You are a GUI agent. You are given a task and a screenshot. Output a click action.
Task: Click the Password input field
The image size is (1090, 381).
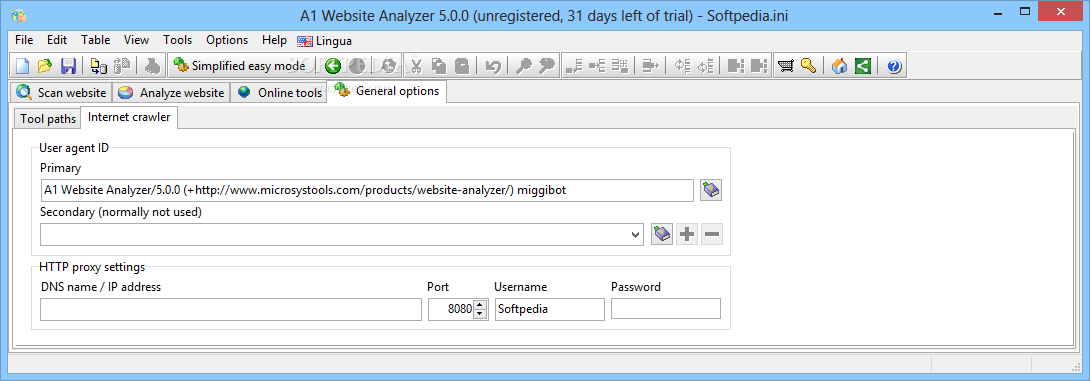point(666,309)
